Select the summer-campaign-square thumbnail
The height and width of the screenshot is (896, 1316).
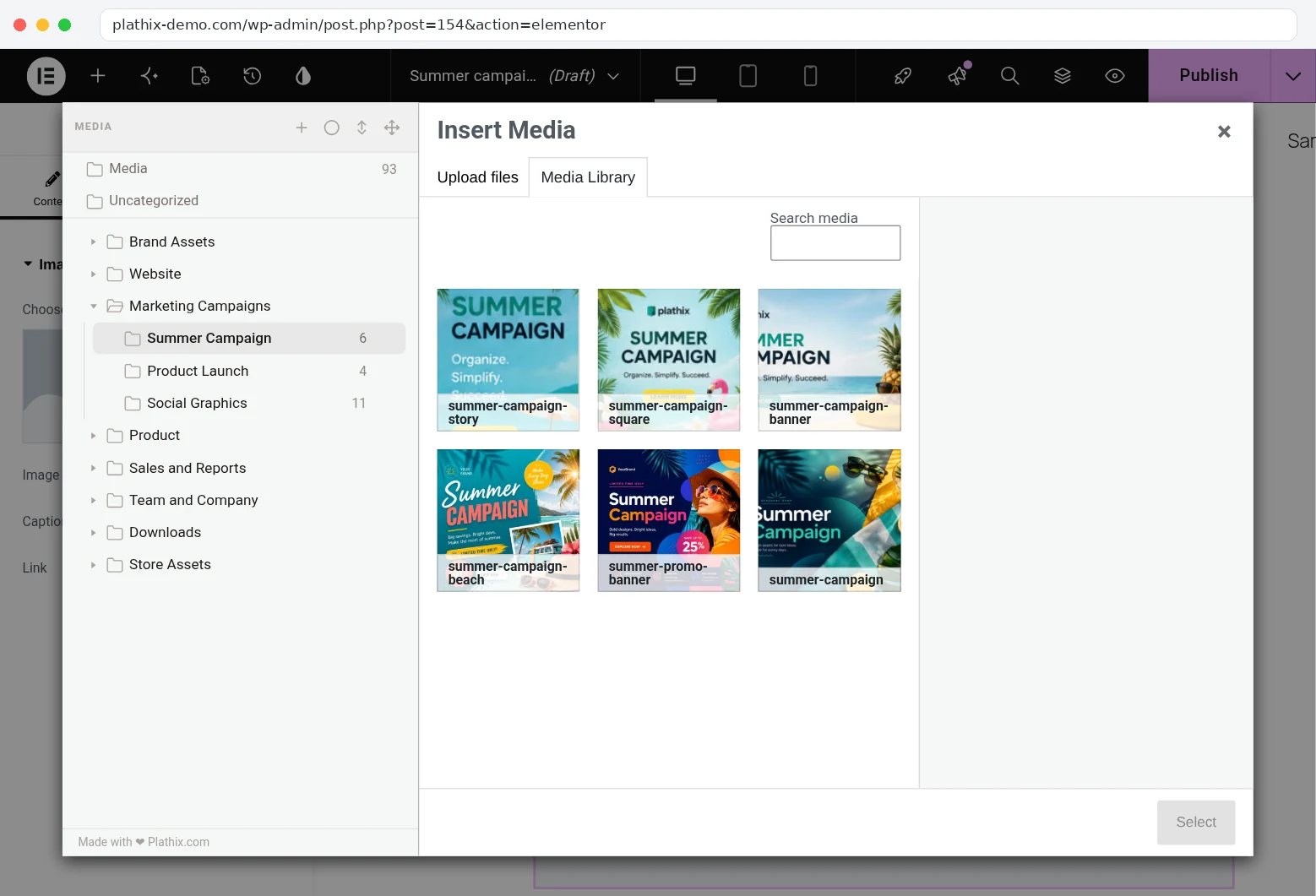668,360
